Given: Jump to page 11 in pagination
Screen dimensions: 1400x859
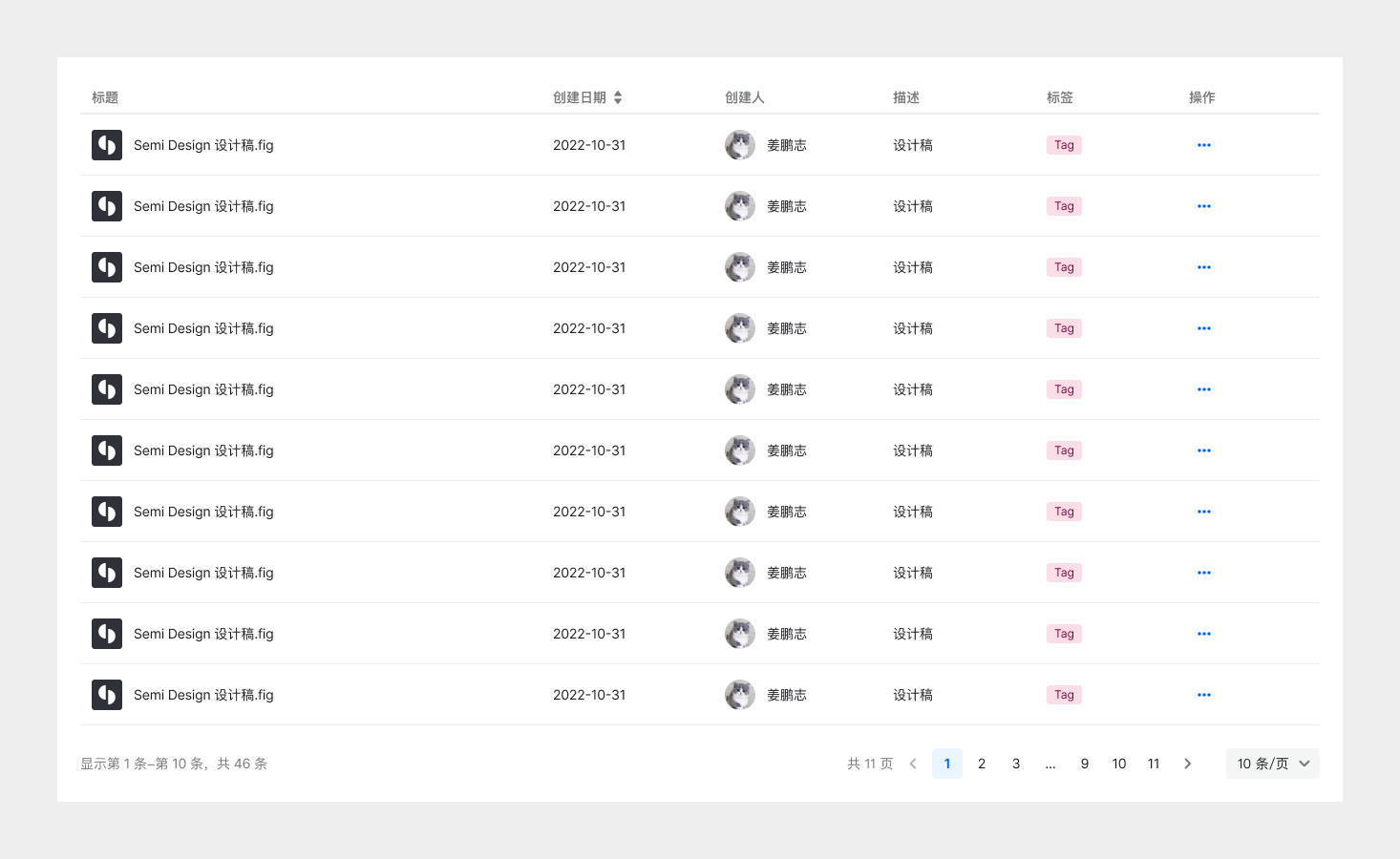Looking at the screenshot, I should pos(1154,764).
